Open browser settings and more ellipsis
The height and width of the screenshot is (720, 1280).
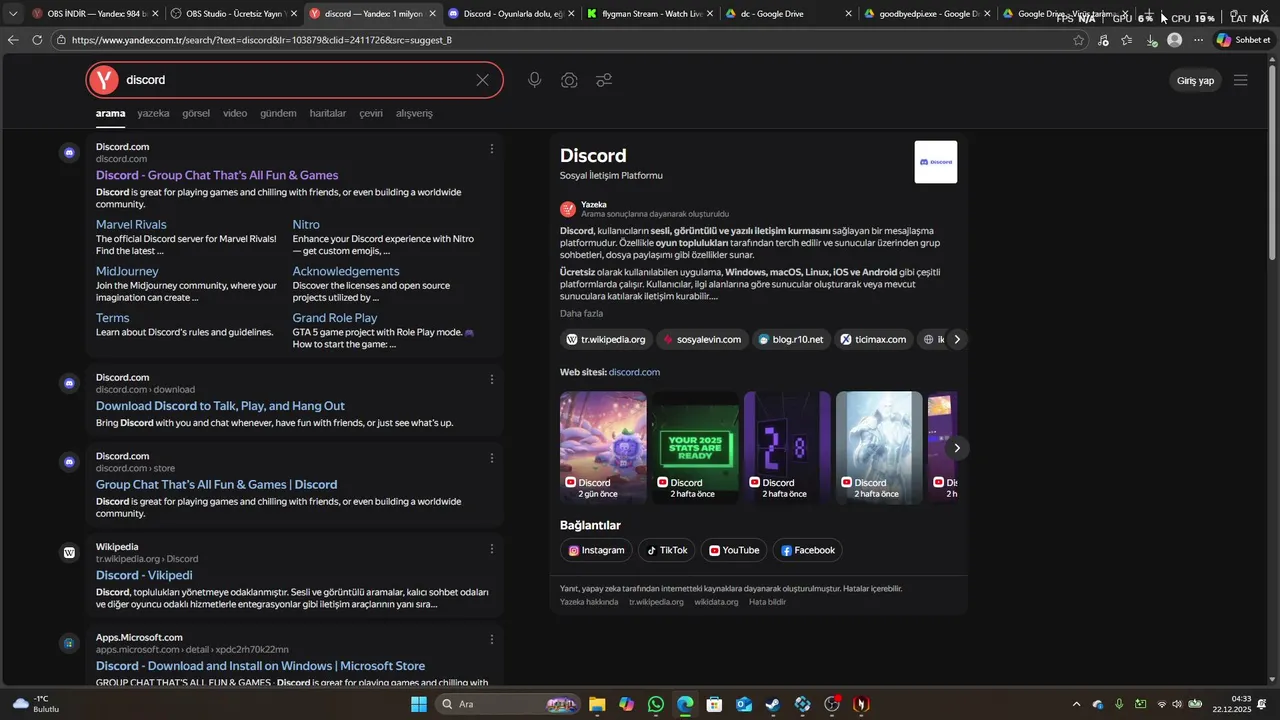pyautogui.click(x=1199, y=40)
